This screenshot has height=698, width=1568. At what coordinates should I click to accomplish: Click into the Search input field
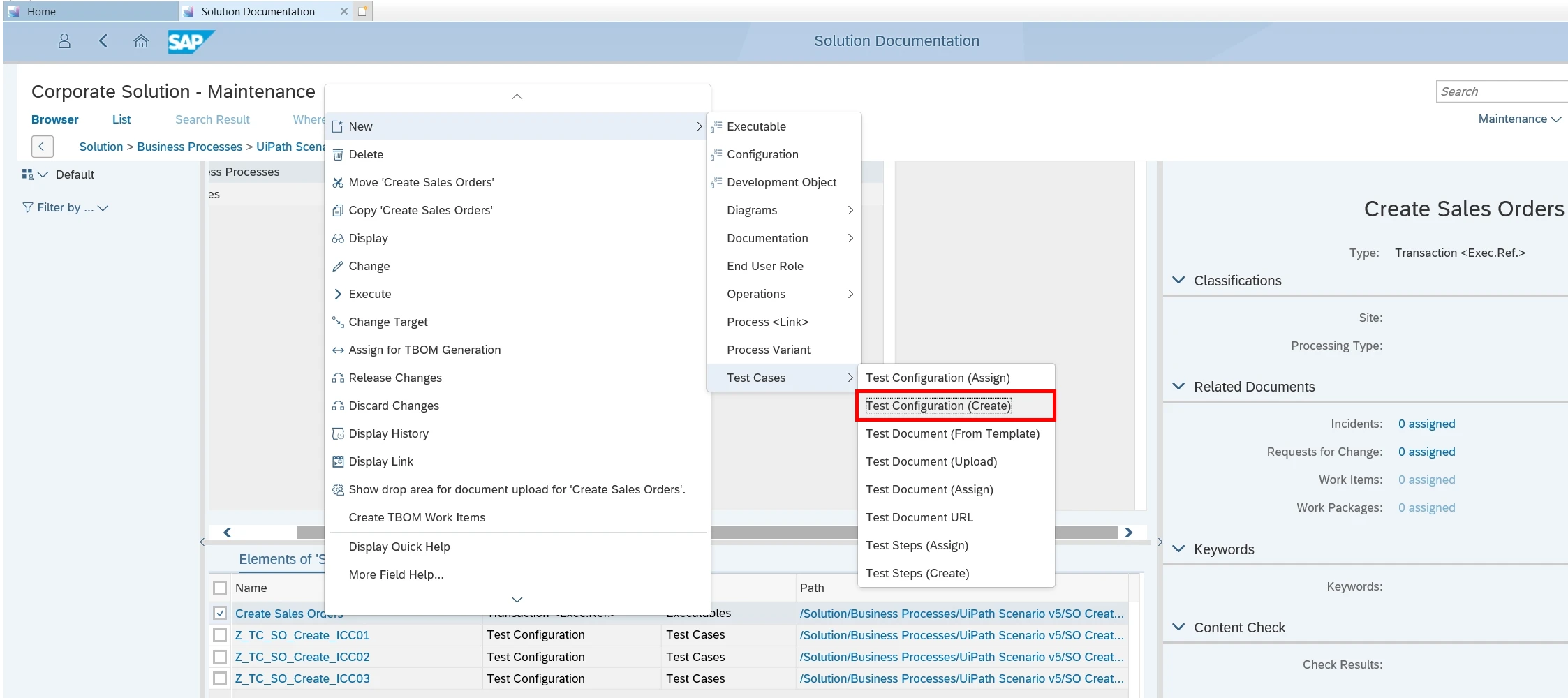tap(1501, 91)
